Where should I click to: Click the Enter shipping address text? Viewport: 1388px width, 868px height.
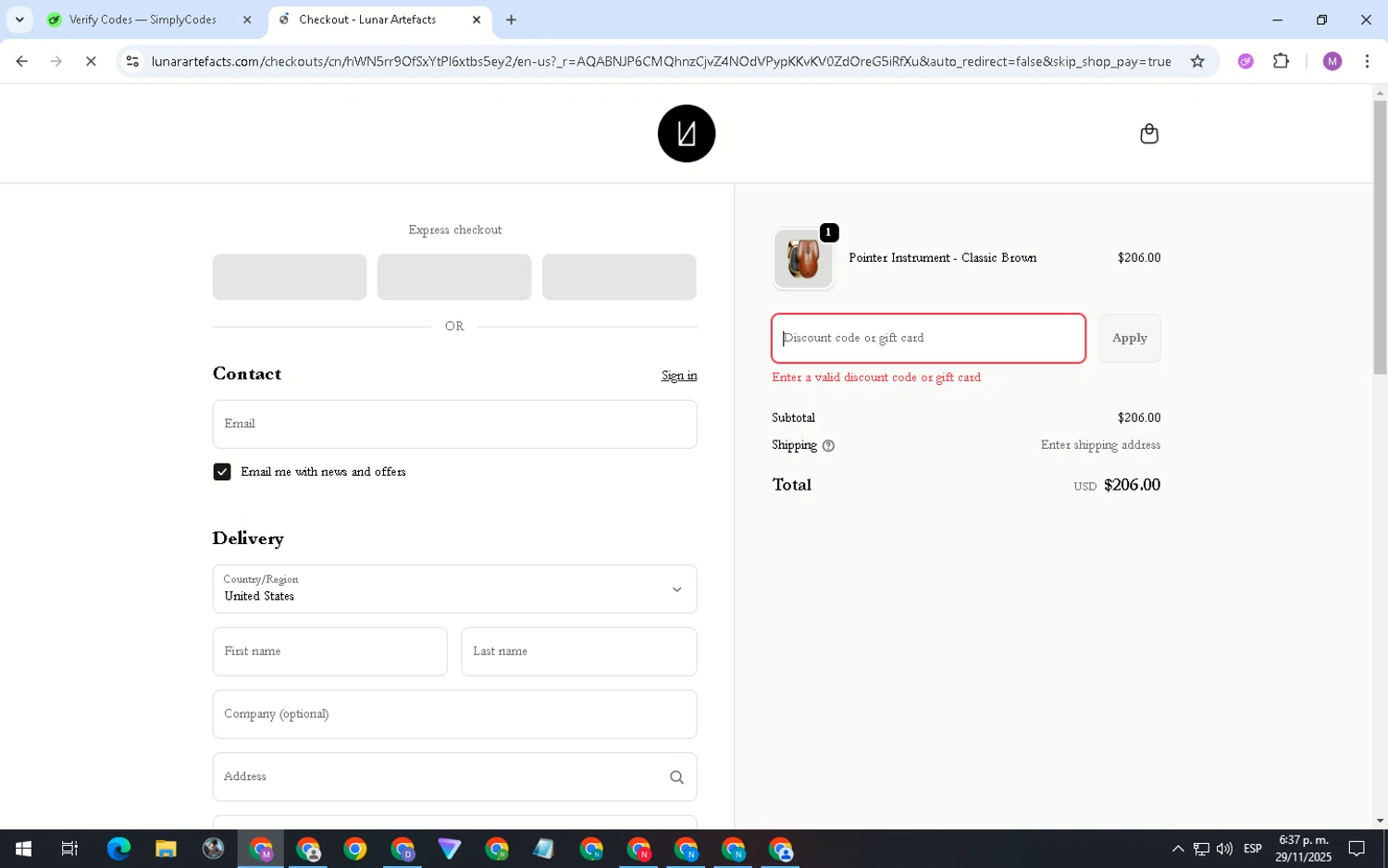tap(1100, 445)
